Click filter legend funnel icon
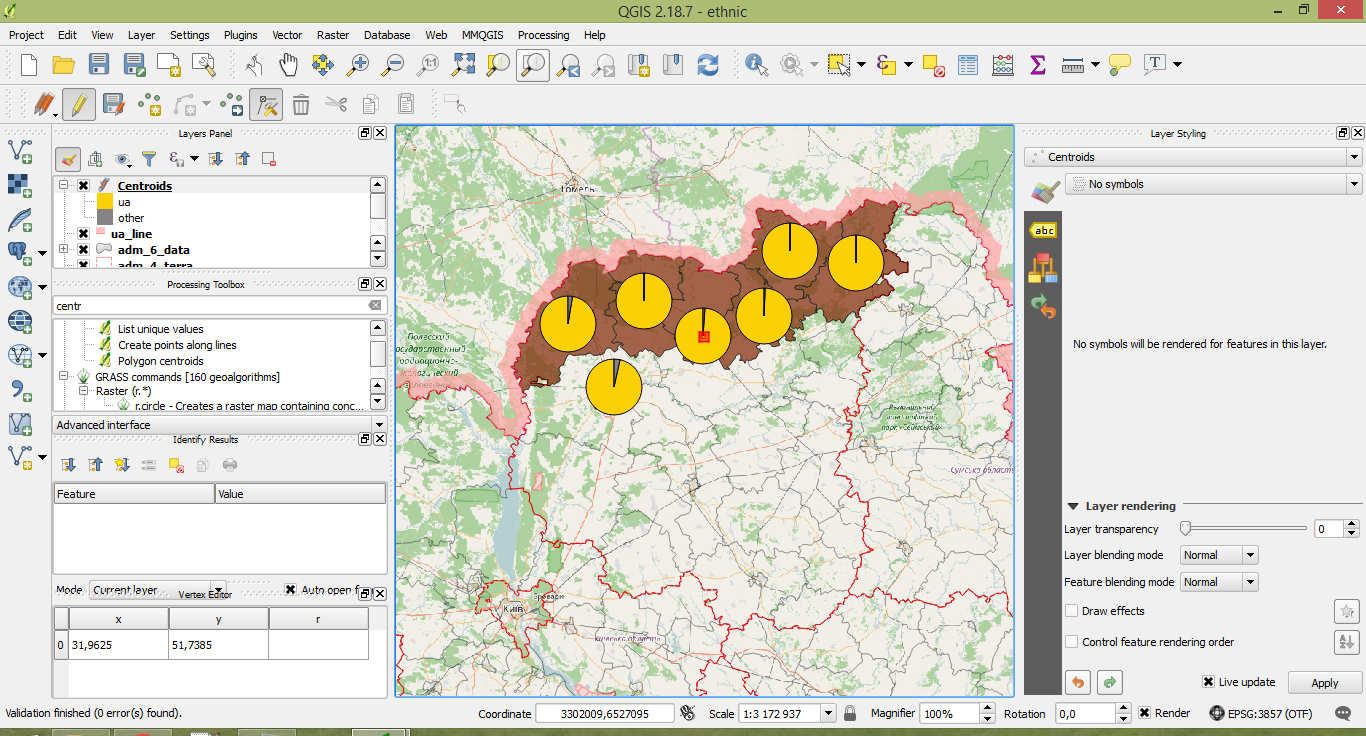The height and width of the screenshot is (736, 1366). point(149,158)
